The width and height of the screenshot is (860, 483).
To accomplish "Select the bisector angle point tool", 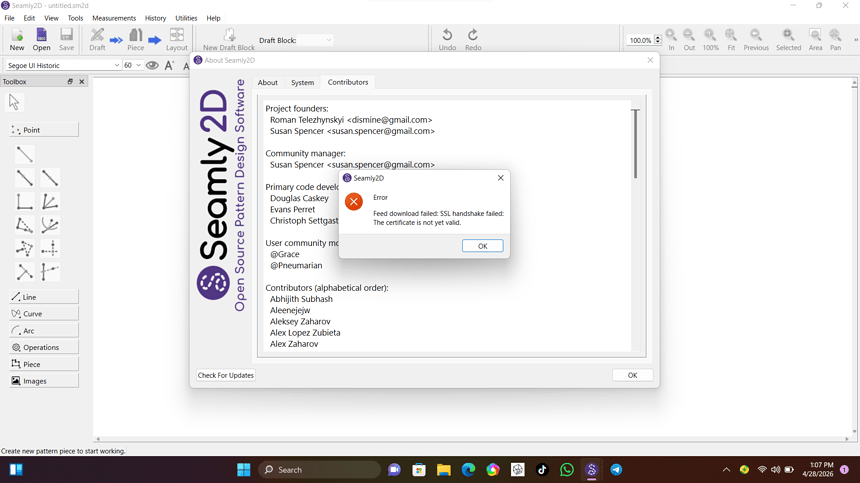I will click(50, 202).
